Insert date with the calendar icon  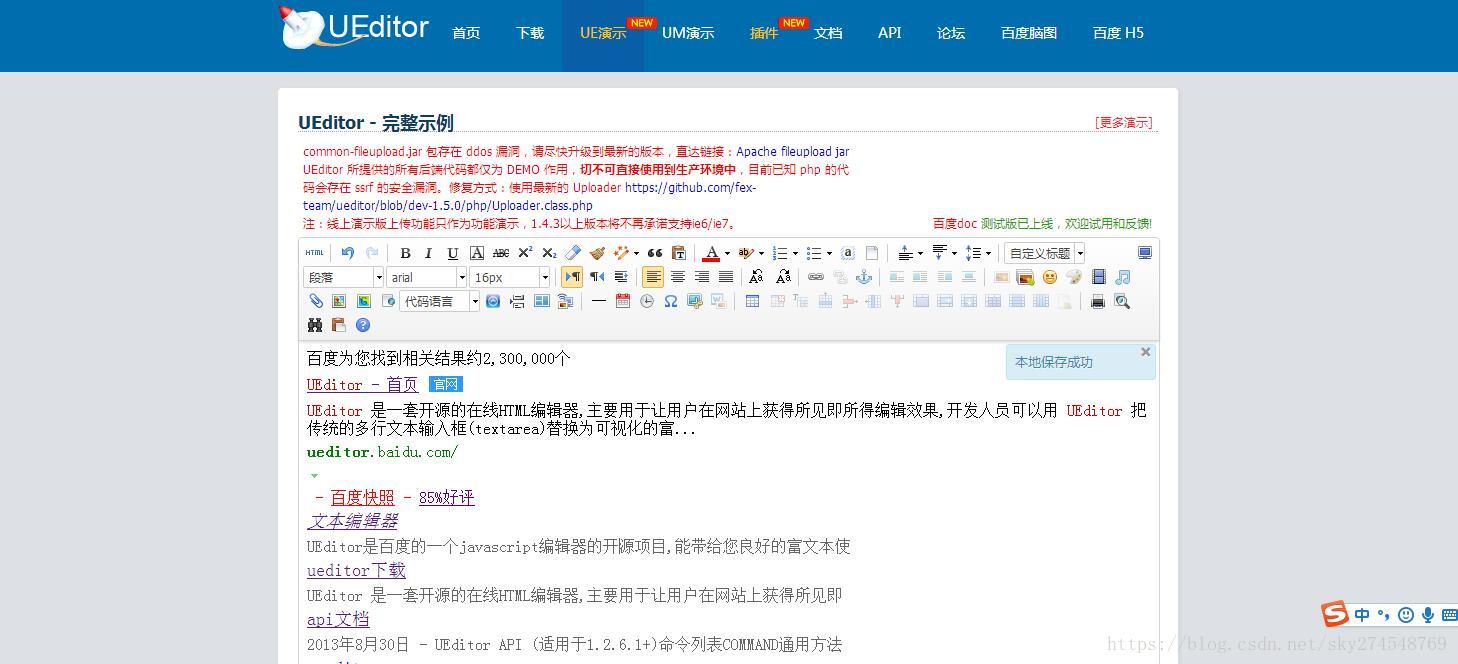click(x=623, y=301)
